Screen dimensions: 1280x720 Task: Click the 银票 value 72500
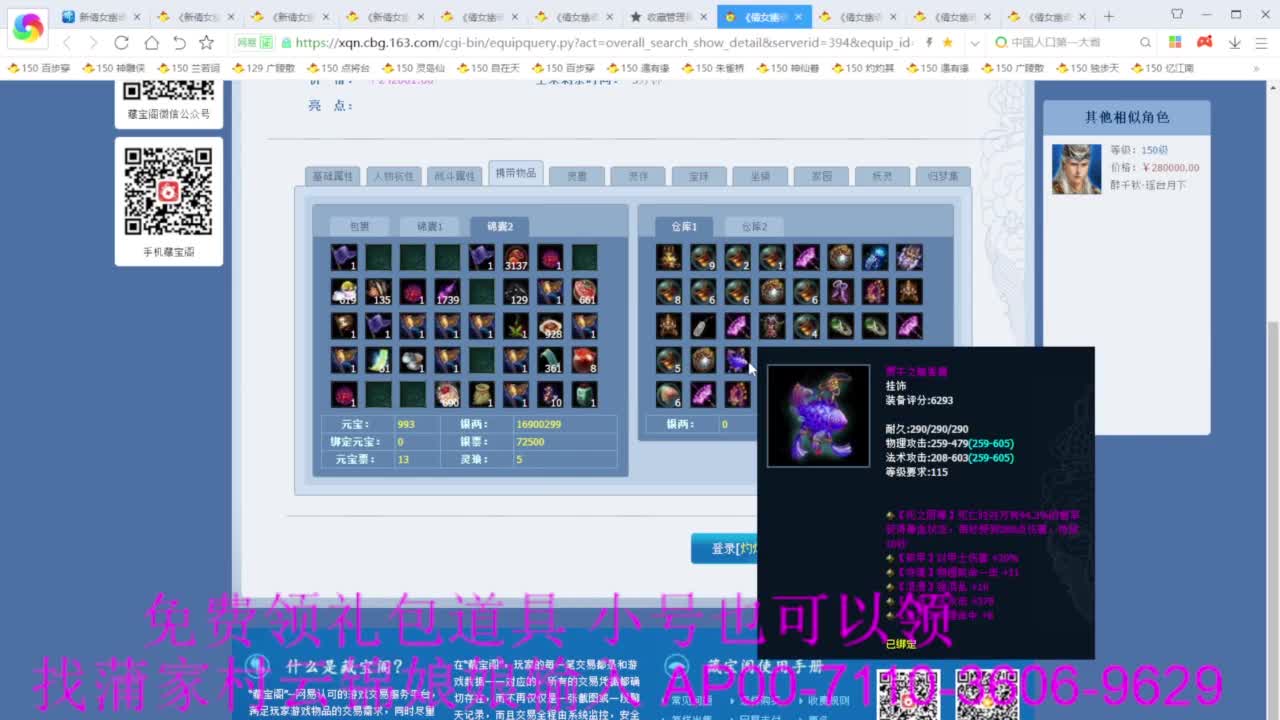[530, 442]
